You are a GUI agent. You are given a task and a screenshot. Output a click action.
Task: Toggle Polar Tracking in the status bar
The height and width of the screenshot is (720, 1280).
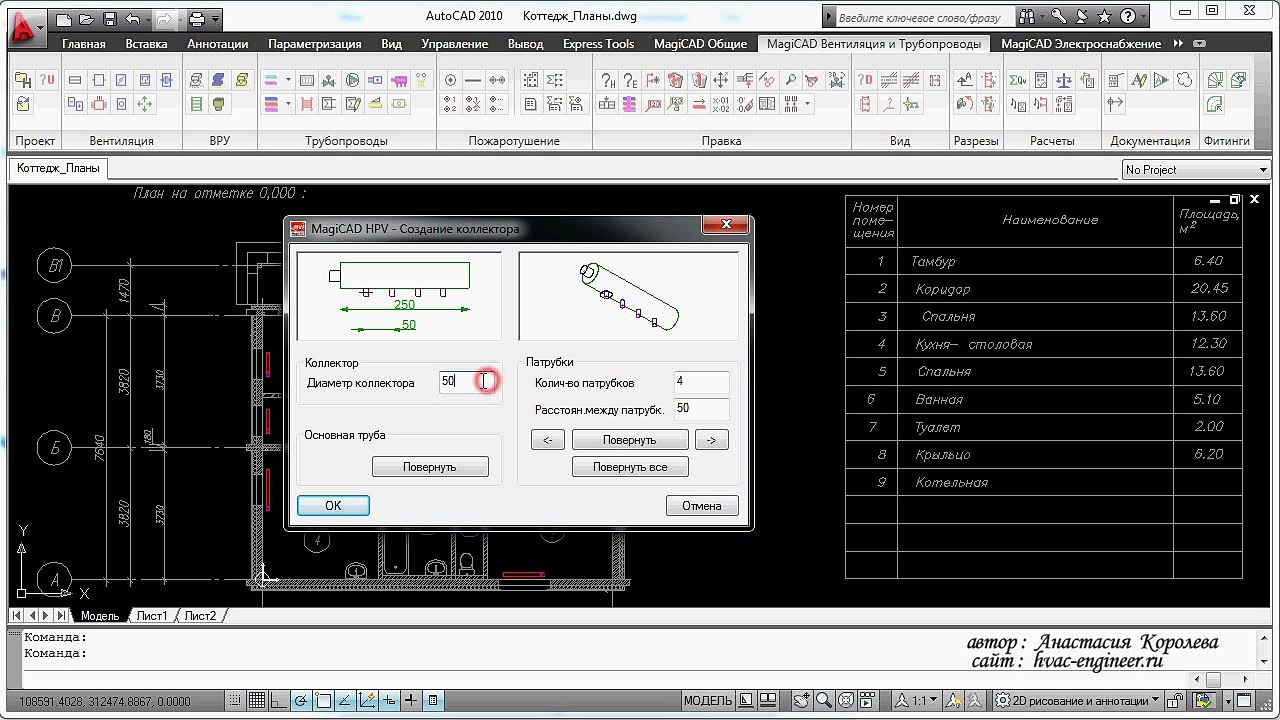(301, 701)
